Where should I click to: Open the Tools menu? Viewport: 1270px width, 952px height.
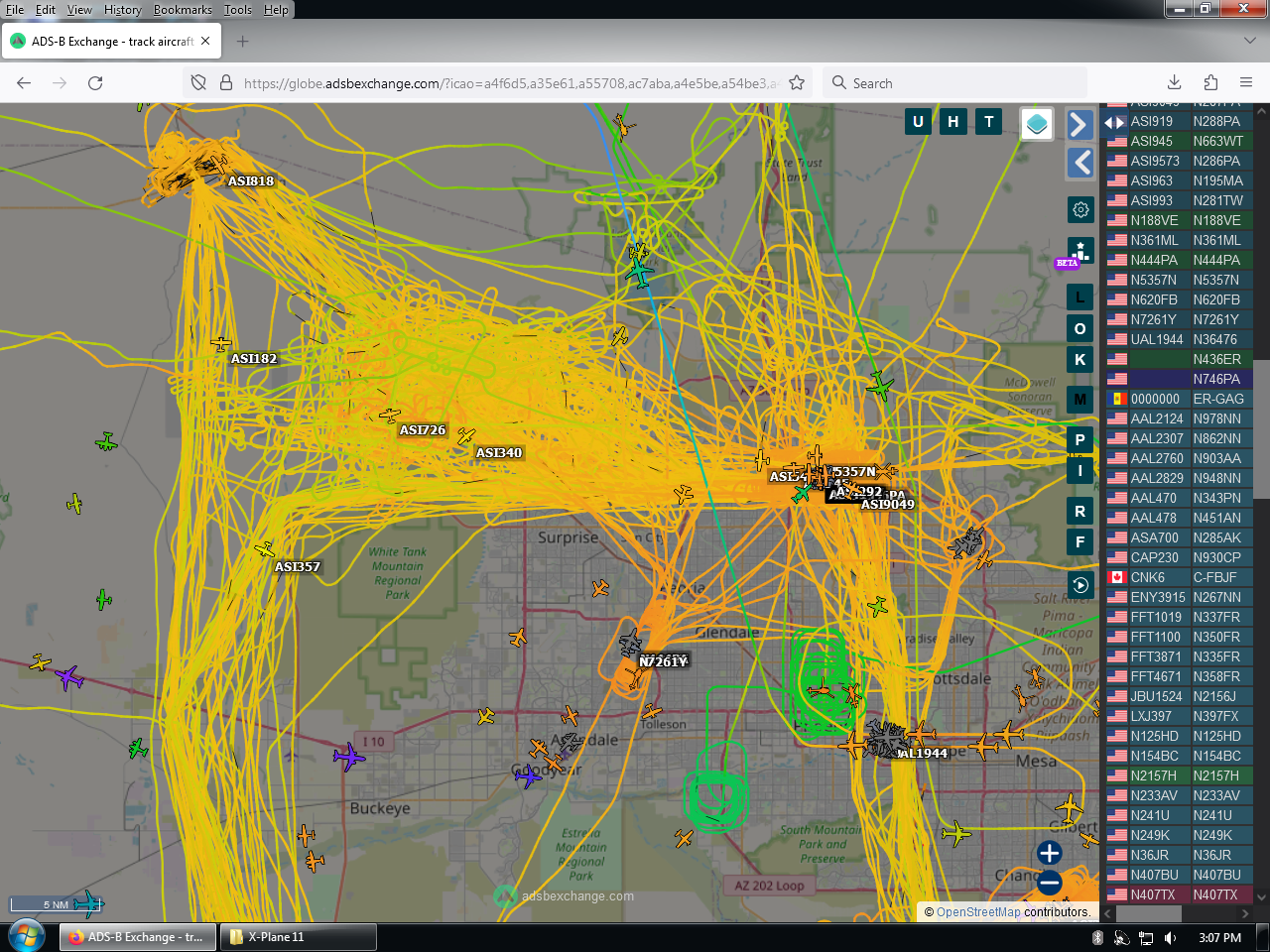click(x=238, y=10)
